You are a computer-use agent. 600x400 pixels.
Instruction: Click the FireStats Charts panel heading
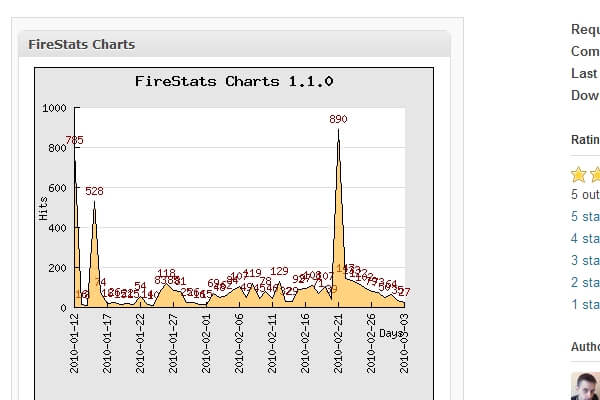82,44
